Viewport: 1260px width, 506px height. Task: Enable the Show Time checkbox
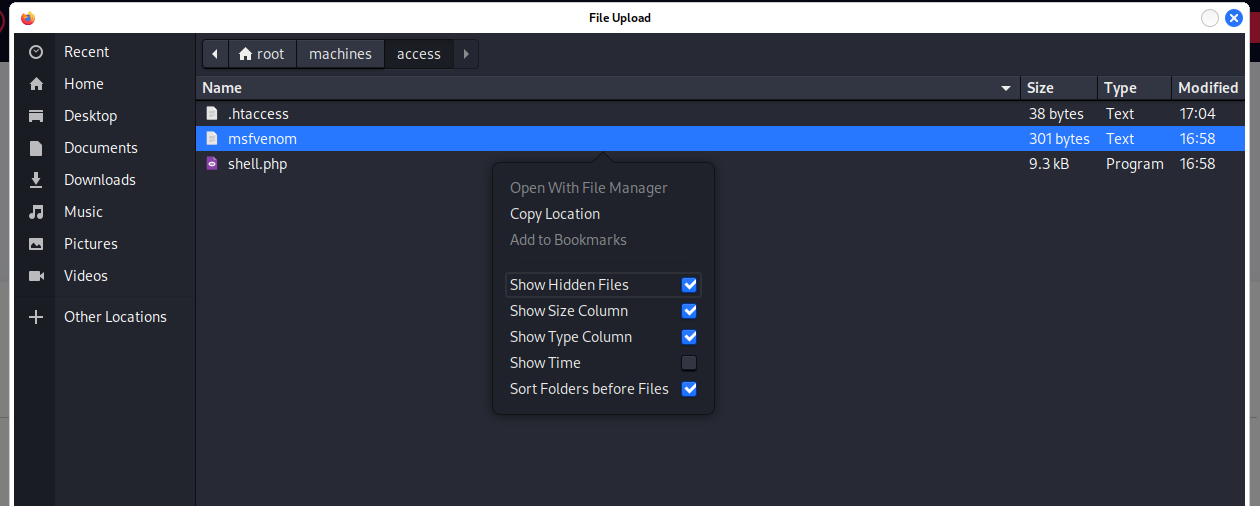(689, 363)
